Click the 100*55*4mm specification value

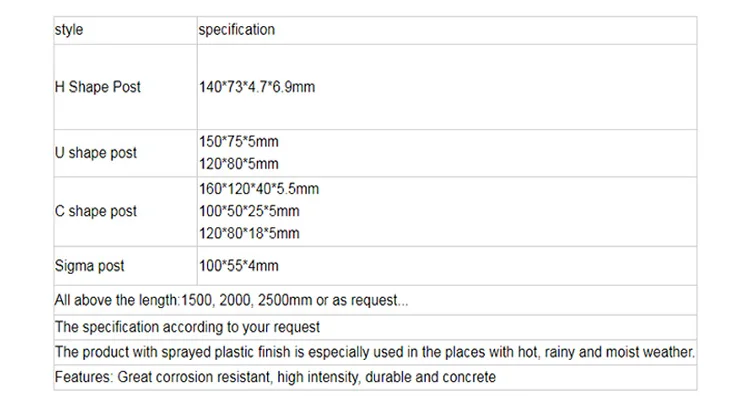[239, 266]
